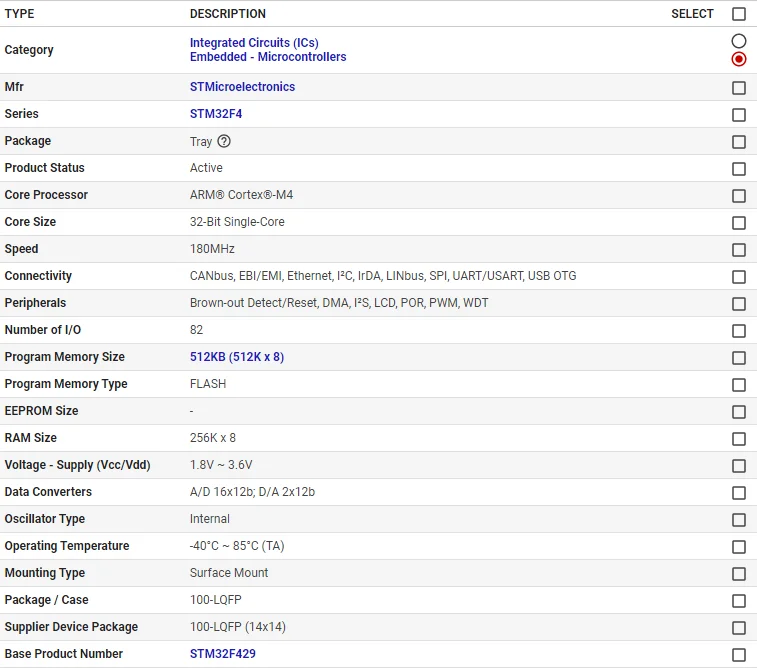757x668 pixels.
Task: Check the Connectivity row checkbox
Action: point(739,277)
